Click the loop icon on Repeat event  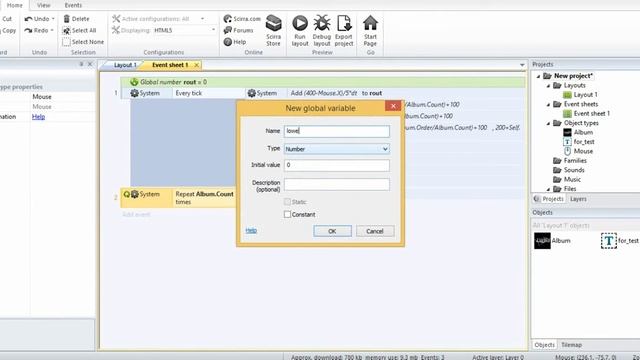pyautogui.click(x=127, y=194)
